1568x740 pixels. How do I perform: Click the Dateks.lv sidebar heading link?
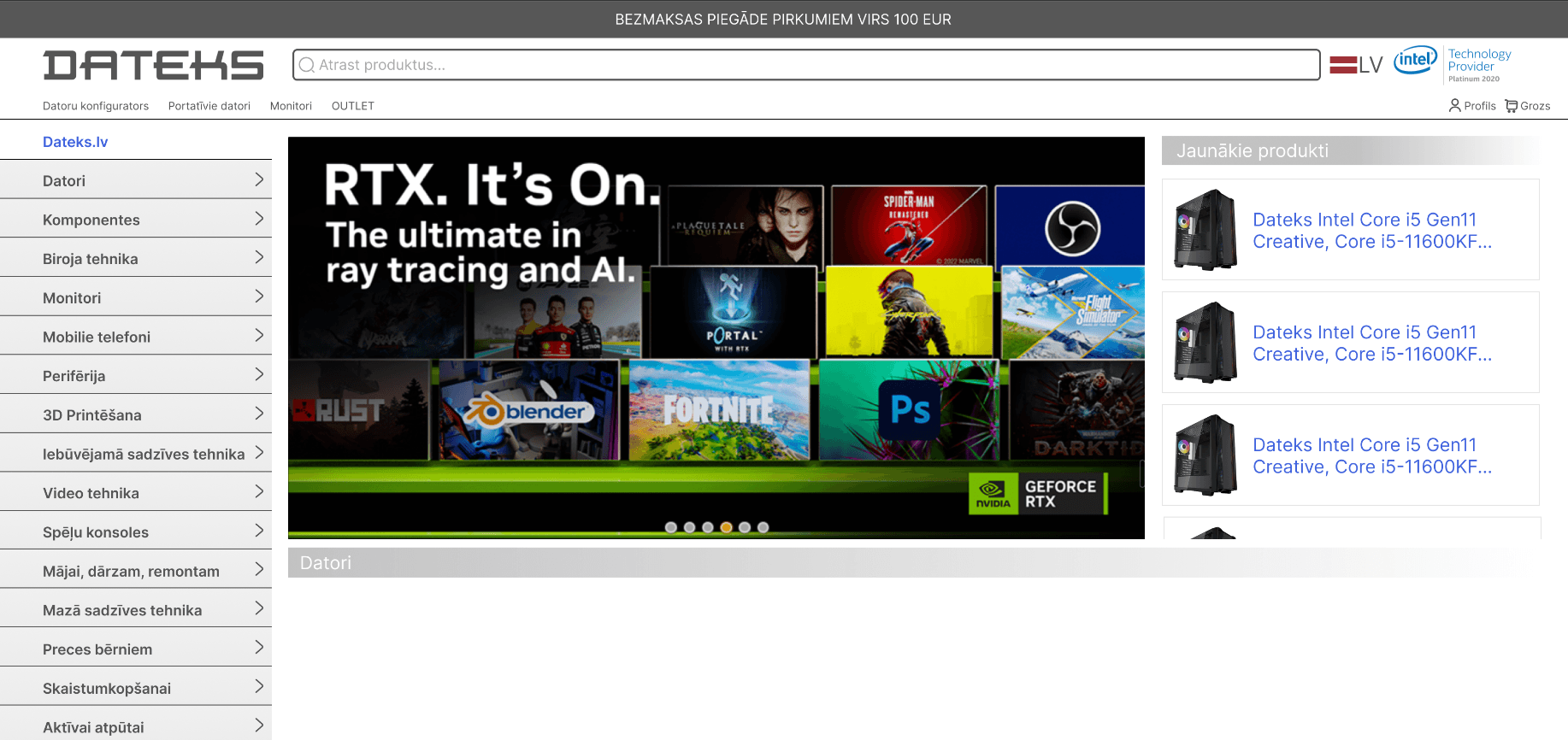[x=75, y=142]
